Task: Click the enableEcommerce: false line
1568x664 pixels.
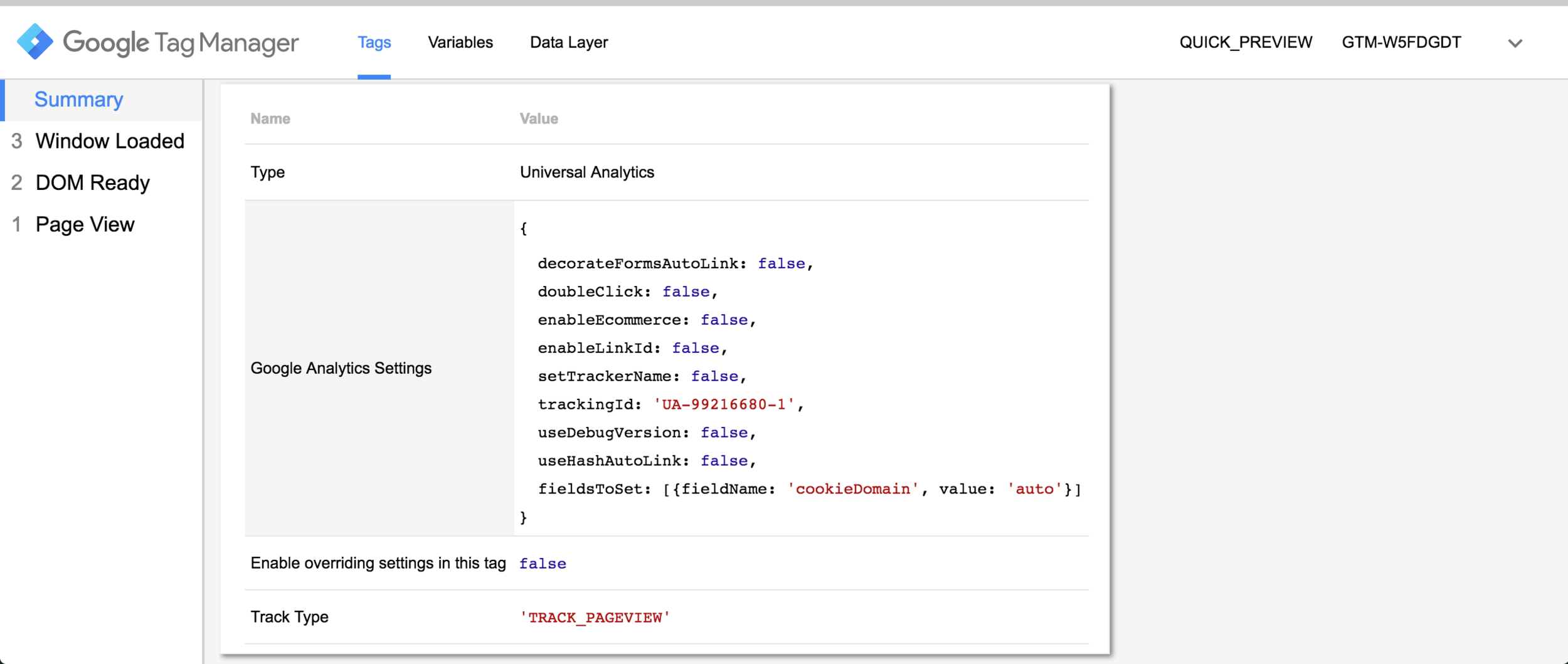Action: click(647, 320)
